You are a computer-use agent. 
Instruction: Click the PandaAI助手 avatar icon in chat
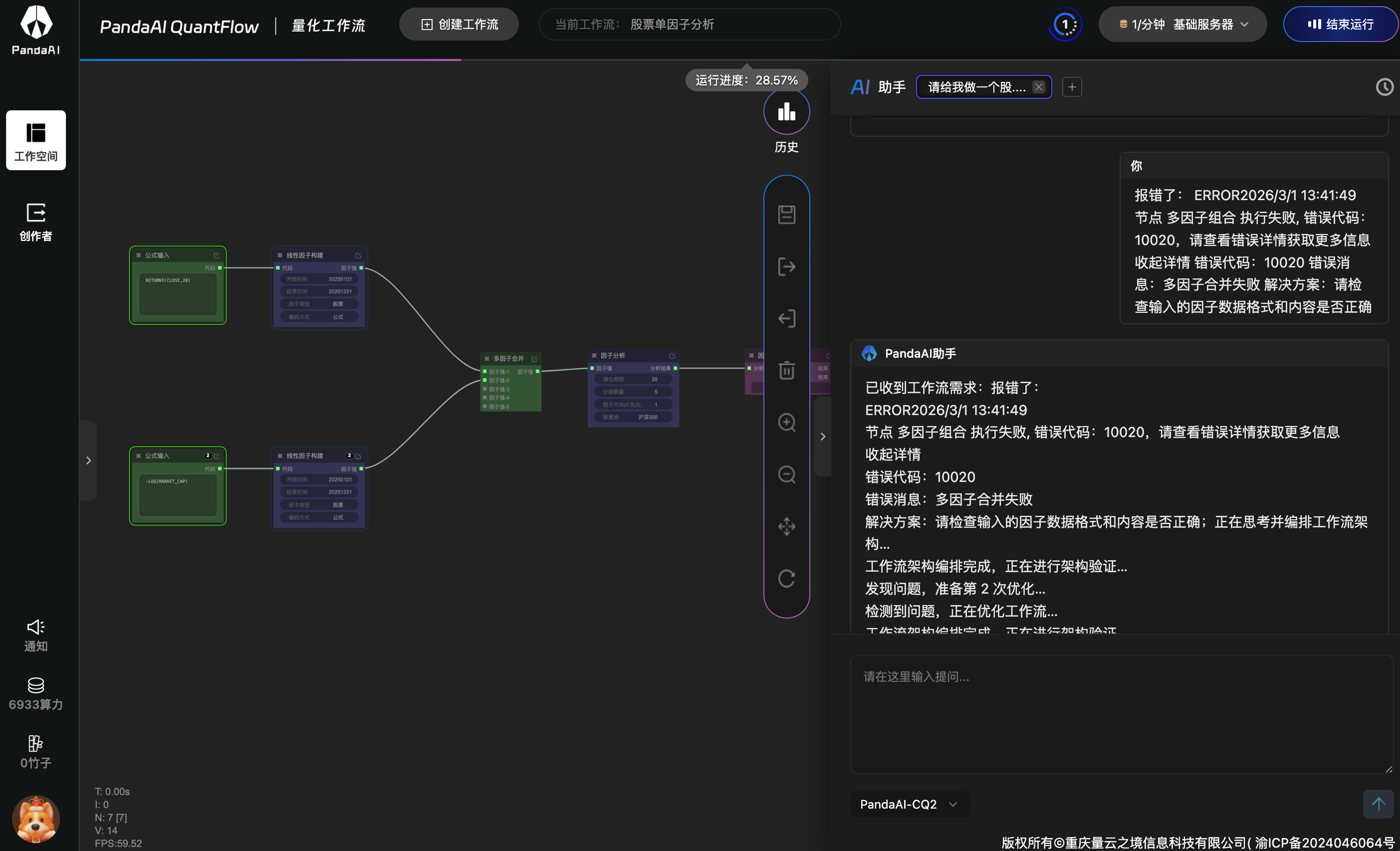point(869,353)
